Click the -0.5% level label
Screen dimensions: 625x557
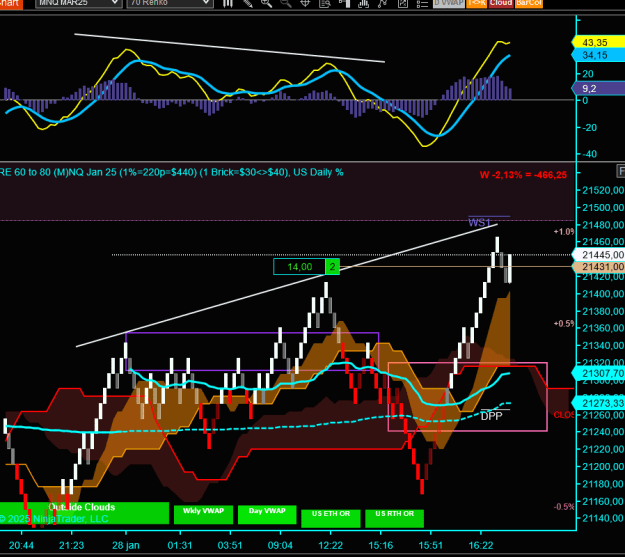(564, 507)
